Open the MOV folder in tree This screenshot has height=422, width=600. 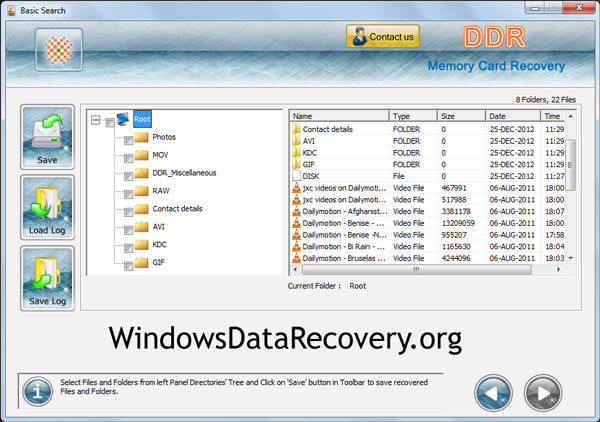pos(160,155)
